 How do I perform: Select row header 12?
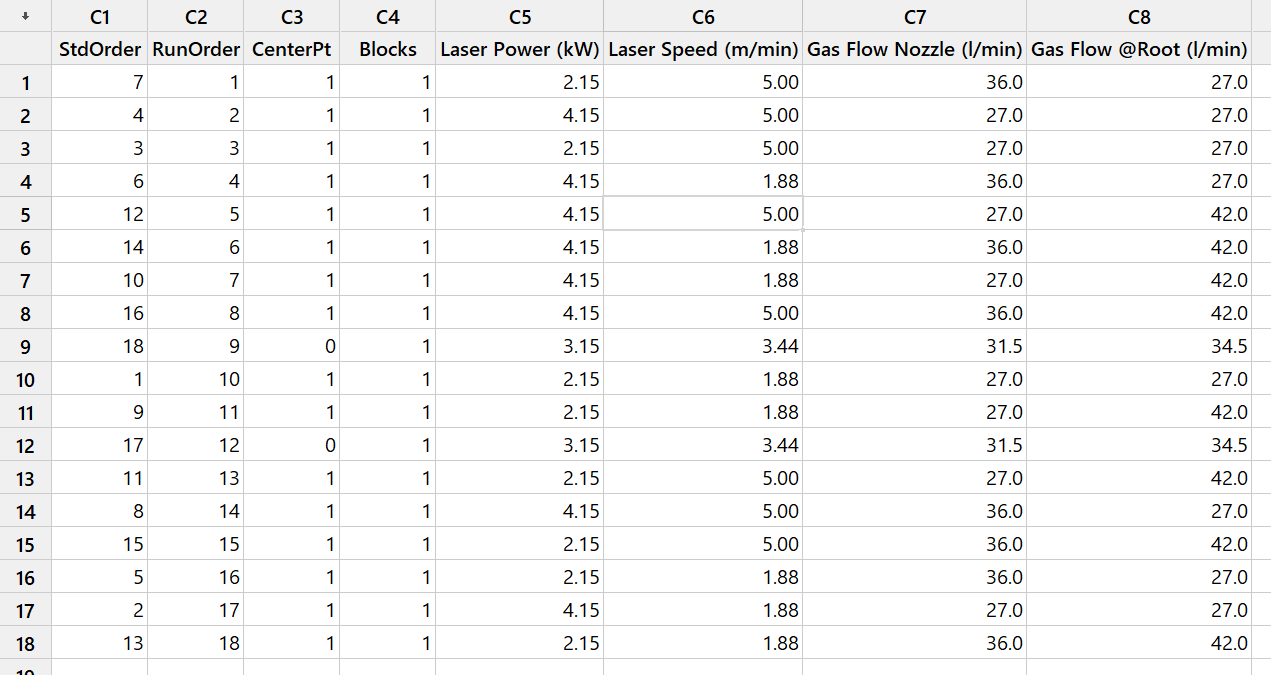[25, 445]
